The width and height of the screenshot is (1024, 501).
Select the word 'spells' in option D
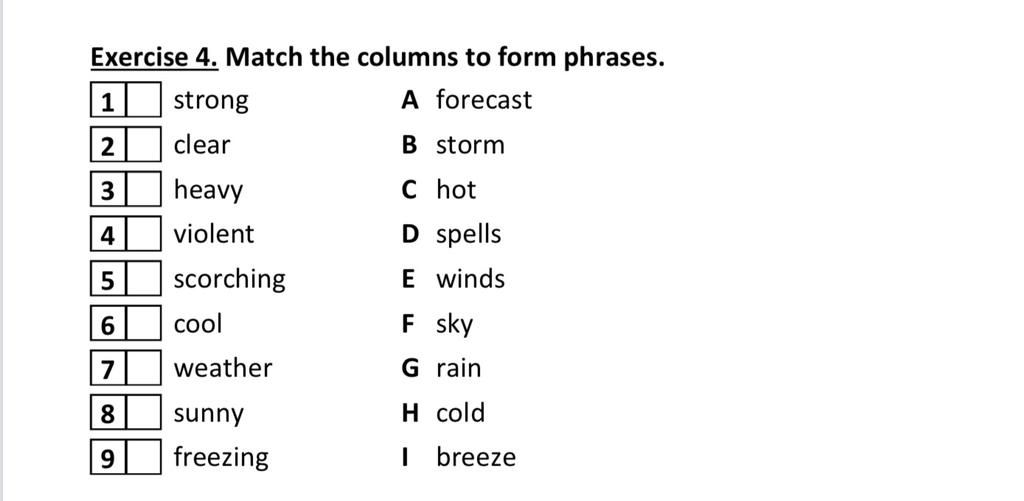(468, 235)
